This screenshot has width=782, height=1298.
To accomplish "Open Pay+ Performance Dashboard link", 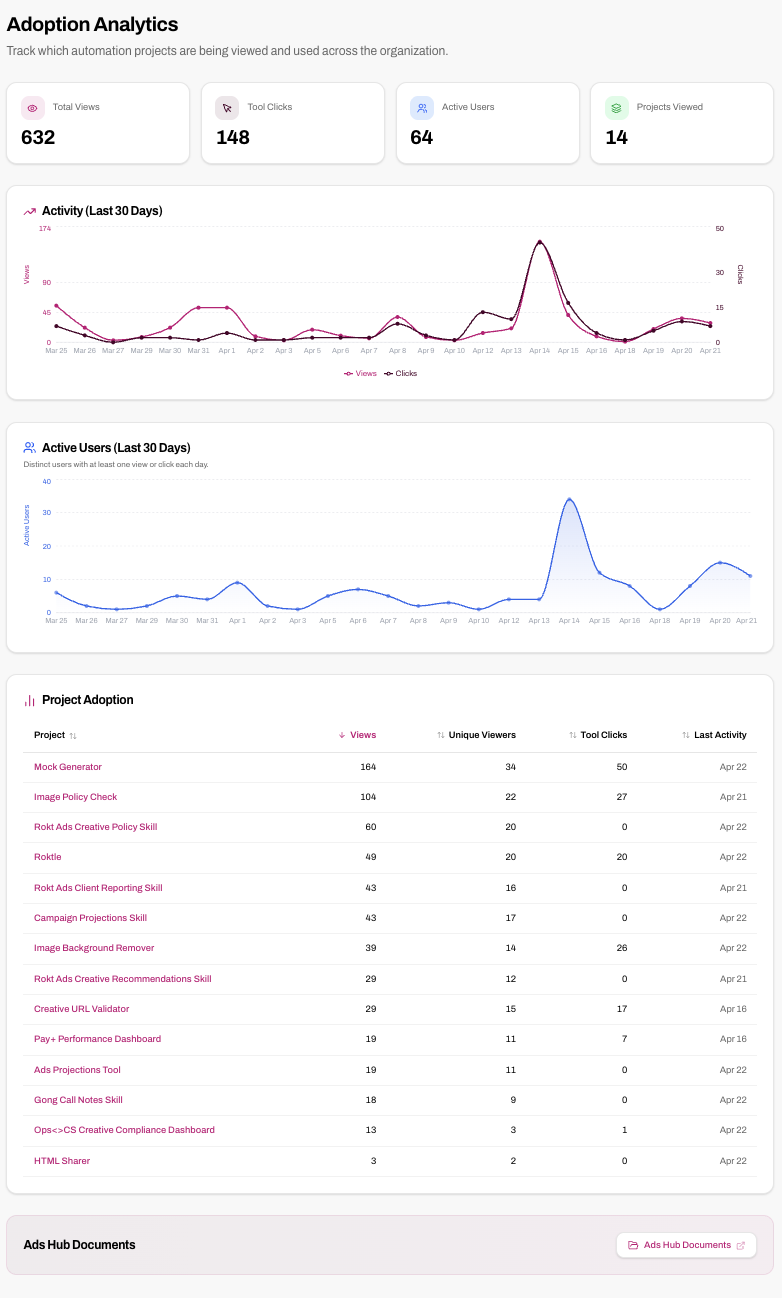I will click(x=97, y=1039).
